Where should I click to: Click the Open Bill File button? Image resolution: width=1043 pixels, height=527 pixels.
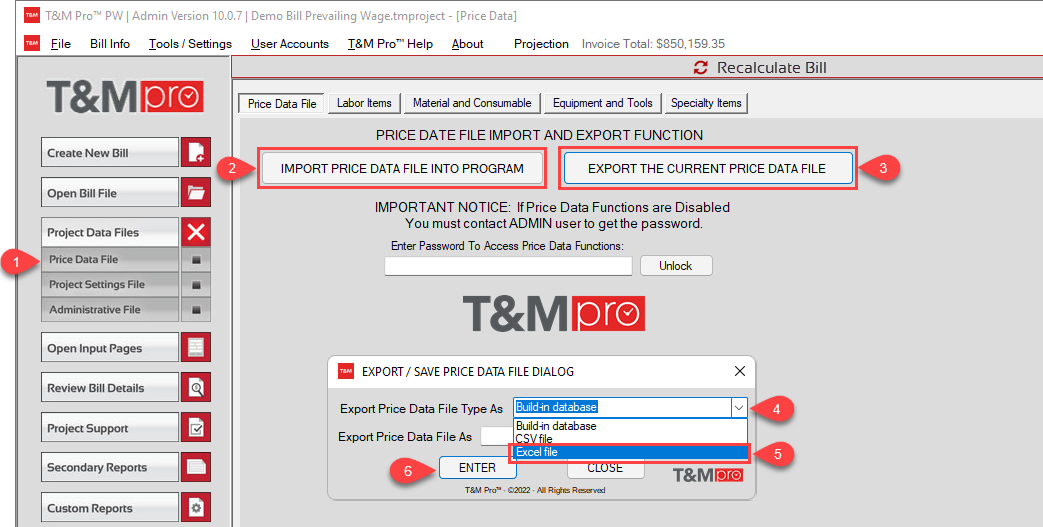pos(110,192)
